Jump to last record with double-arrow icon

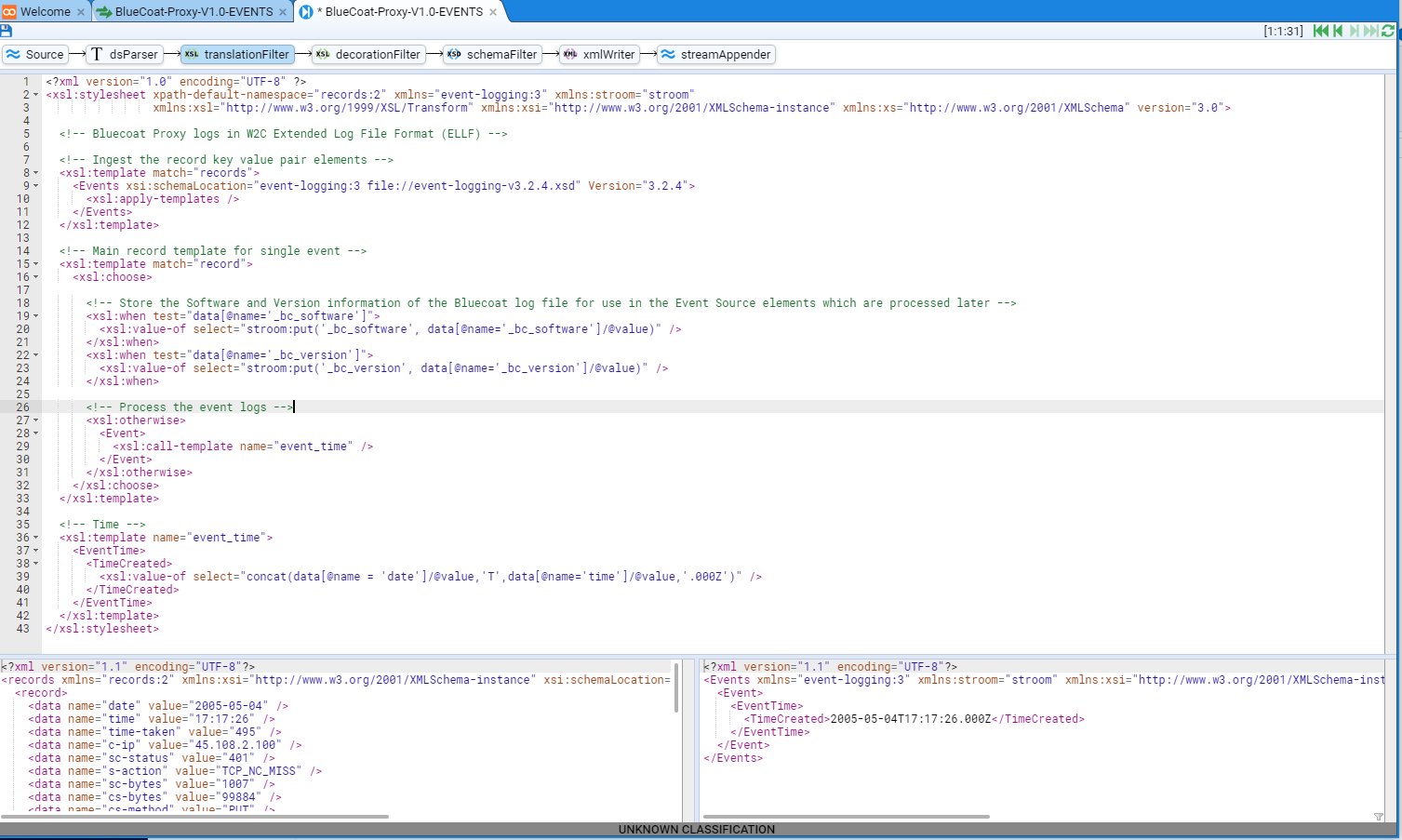click(1370, 31)
